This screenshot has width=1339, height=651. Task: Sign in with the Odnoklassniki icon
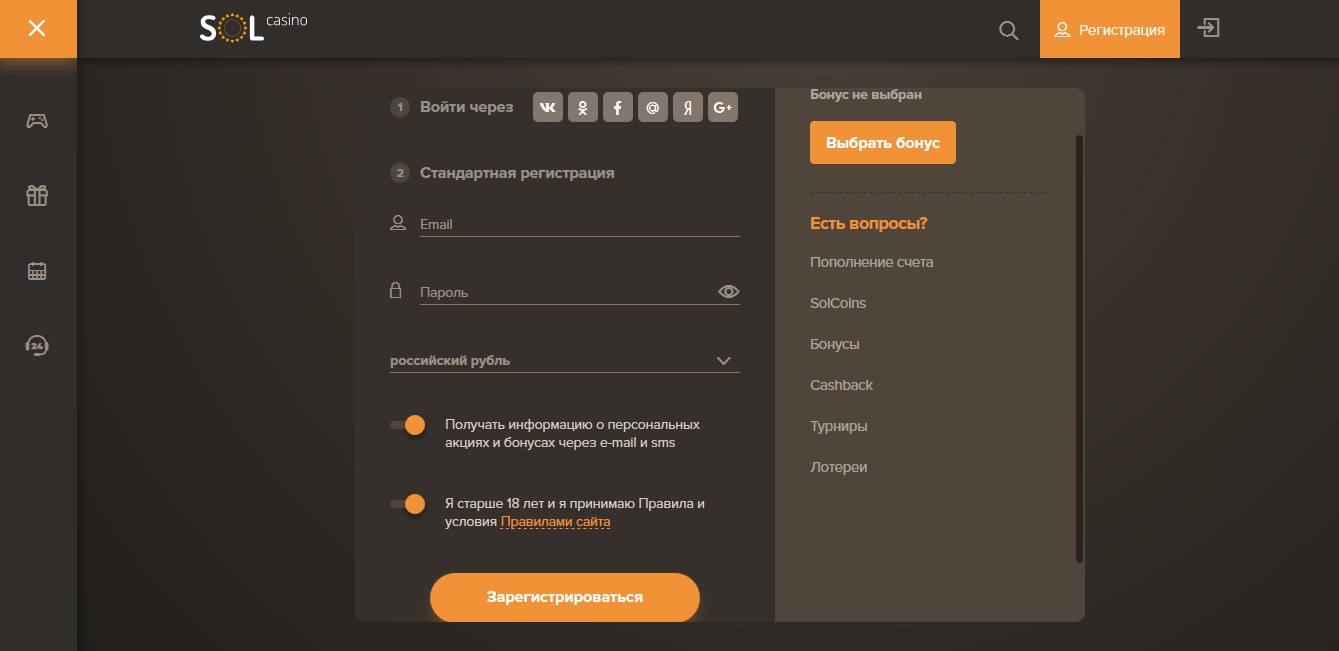(583, 107)
